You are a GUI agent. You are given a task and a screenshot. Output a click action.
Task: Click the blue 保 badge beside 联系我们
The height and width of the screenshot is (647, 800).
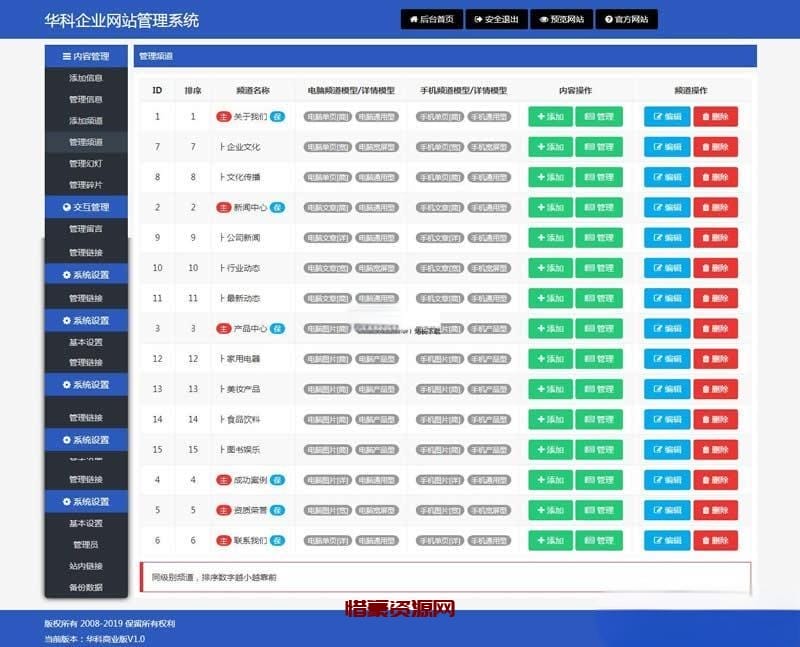(x=278, y=541)
